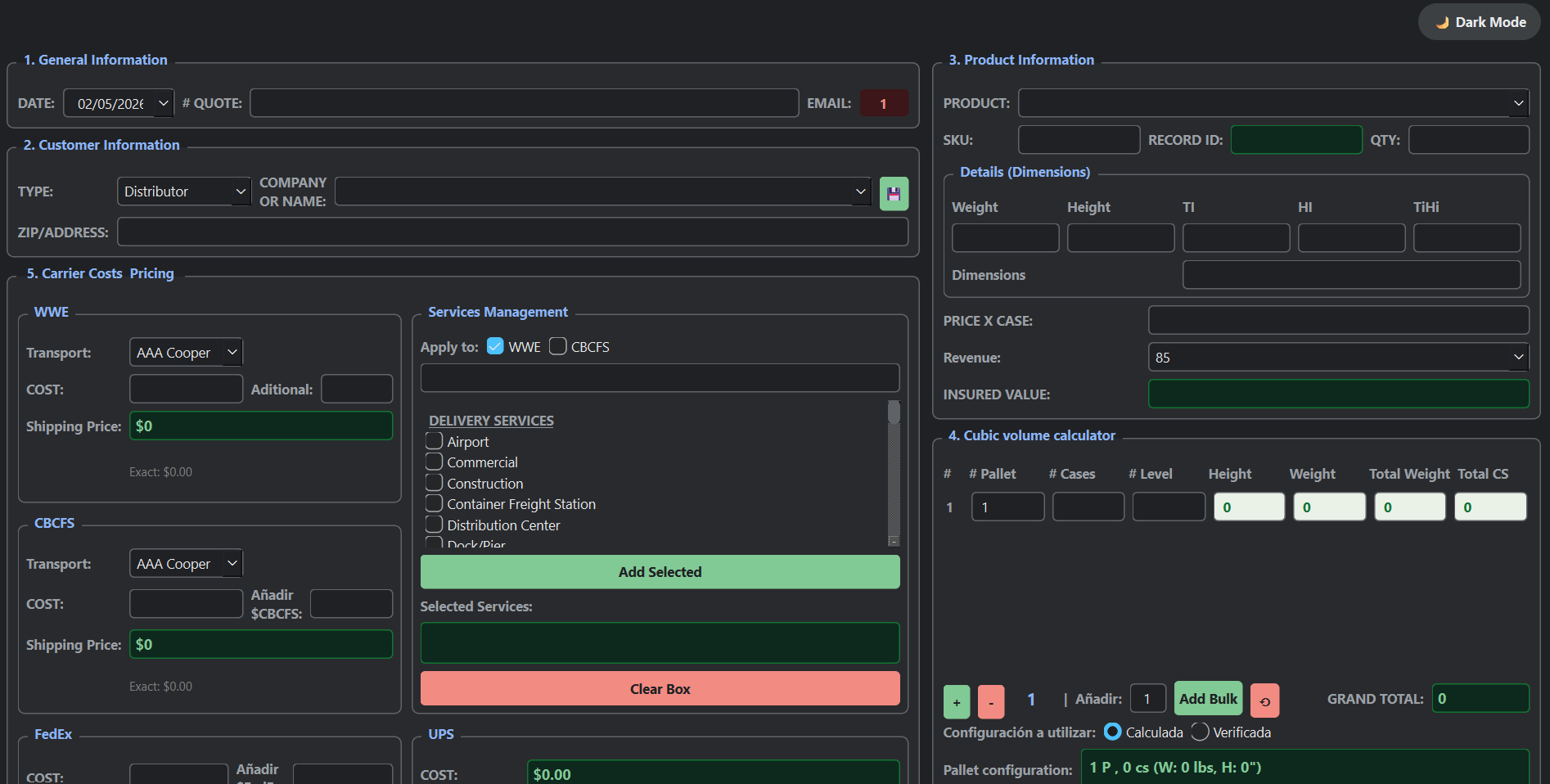Image resolution: width=1550 pixels, height=784 pixels.
Task: Check the Distribution Center service
Action: pos(435,525)
